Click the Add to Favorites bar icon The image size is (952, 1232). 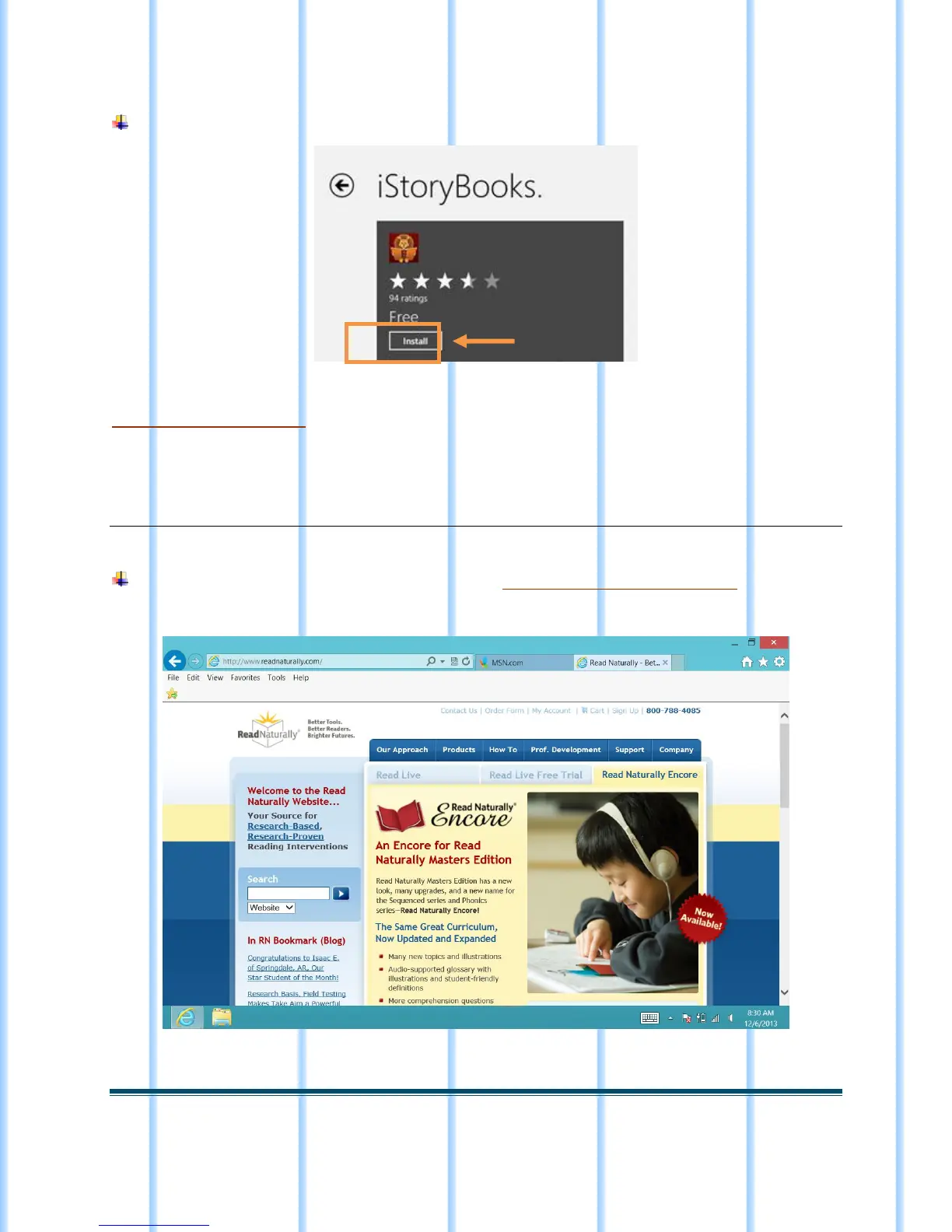(x=172, y=694)
